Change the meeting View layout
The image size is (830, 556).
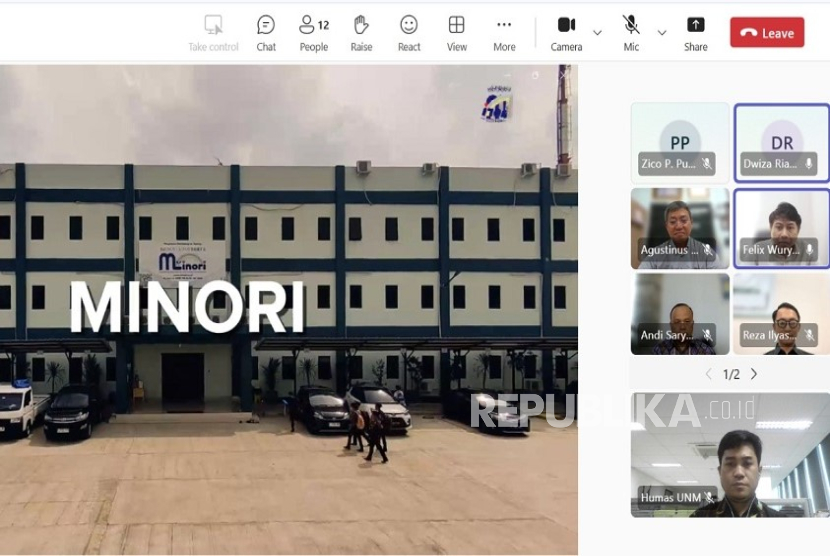point(456,33)
